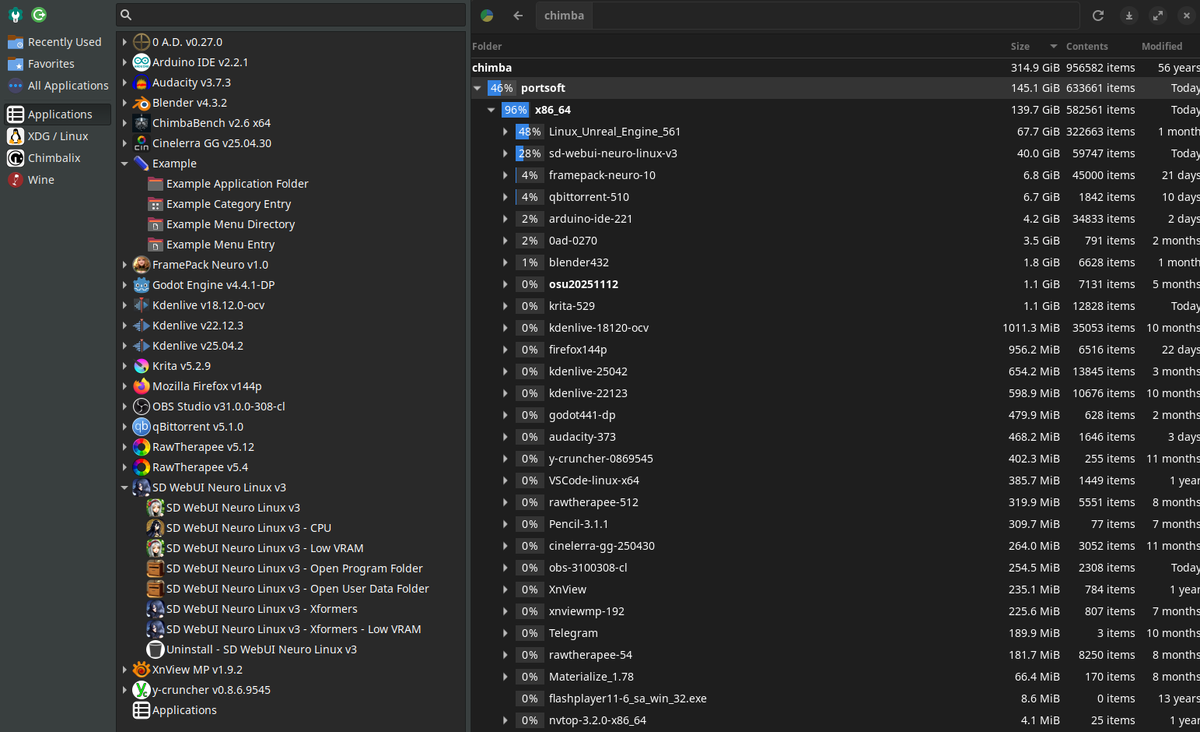1200x732 pixels.
Task: Click the Cinelerra GG app icon
Action: point(142,143)
